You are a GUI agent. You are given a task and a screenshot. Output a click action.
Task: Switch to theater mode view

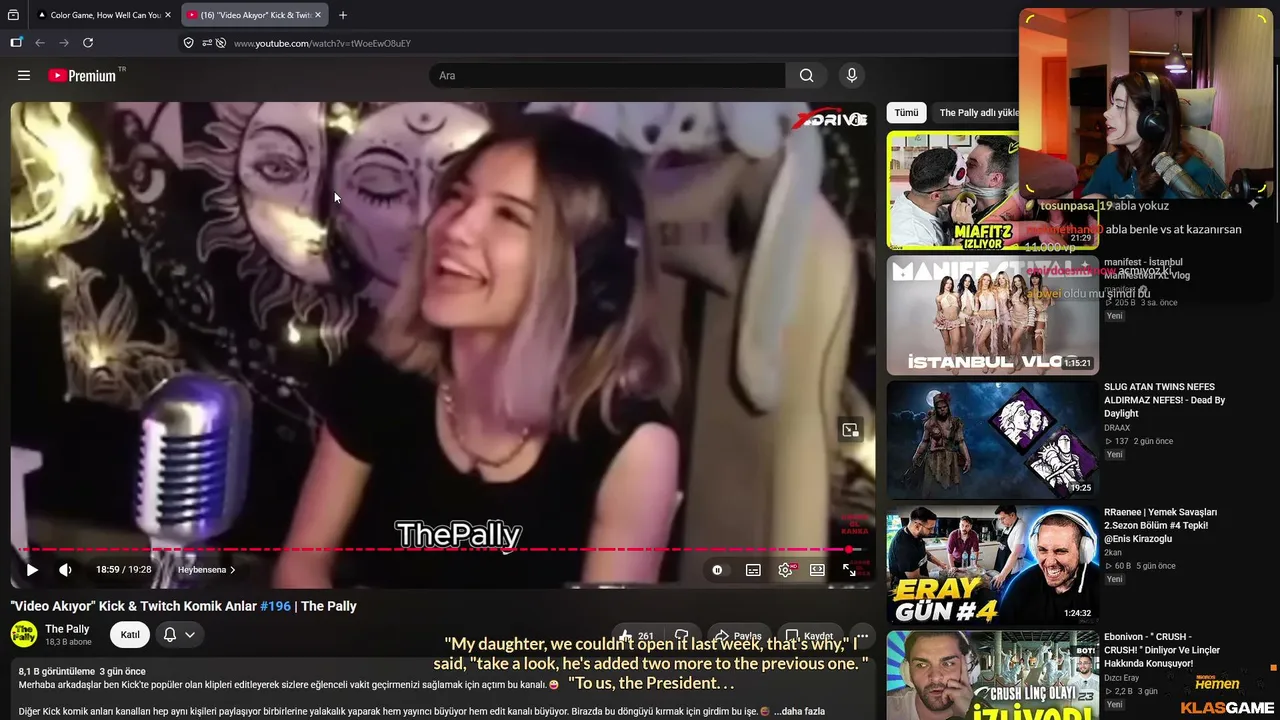tap(817, 570)
